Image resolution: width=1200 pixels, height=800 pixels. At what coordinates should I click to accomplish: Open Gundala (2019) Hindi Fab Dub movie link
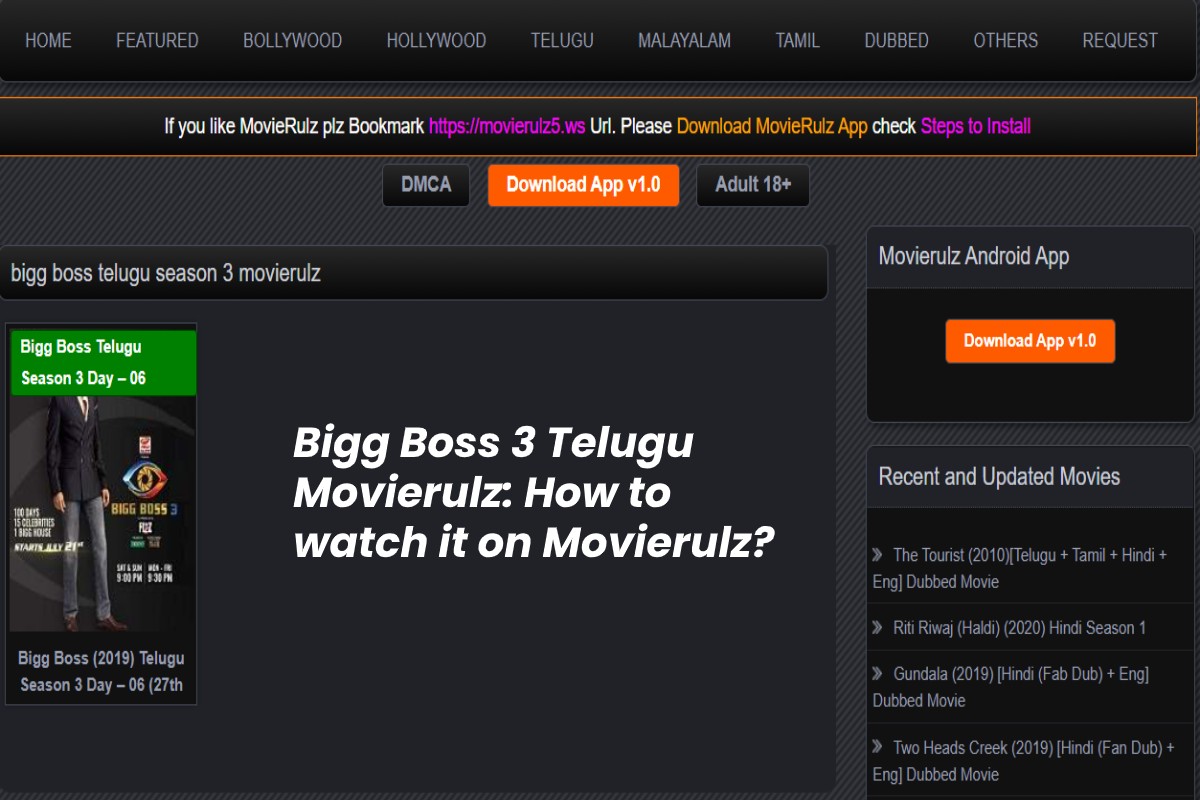[1010, 687]
